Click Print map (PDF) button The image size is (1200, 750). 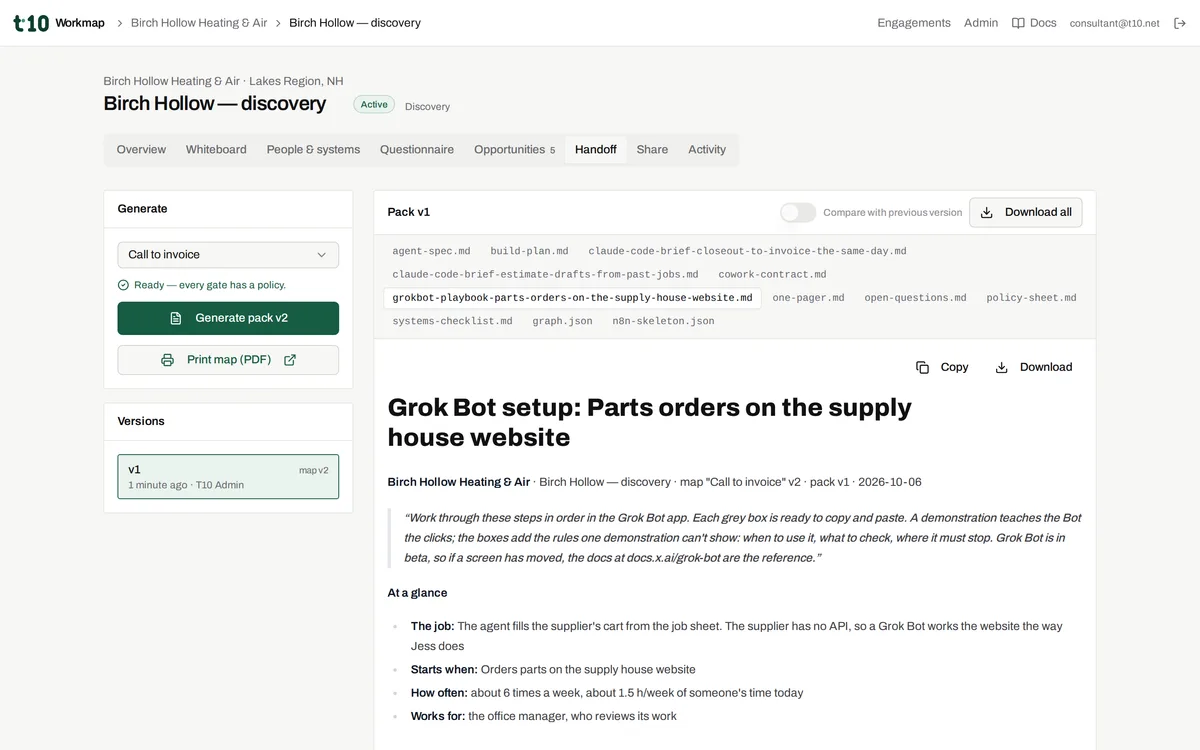[228, 360]
